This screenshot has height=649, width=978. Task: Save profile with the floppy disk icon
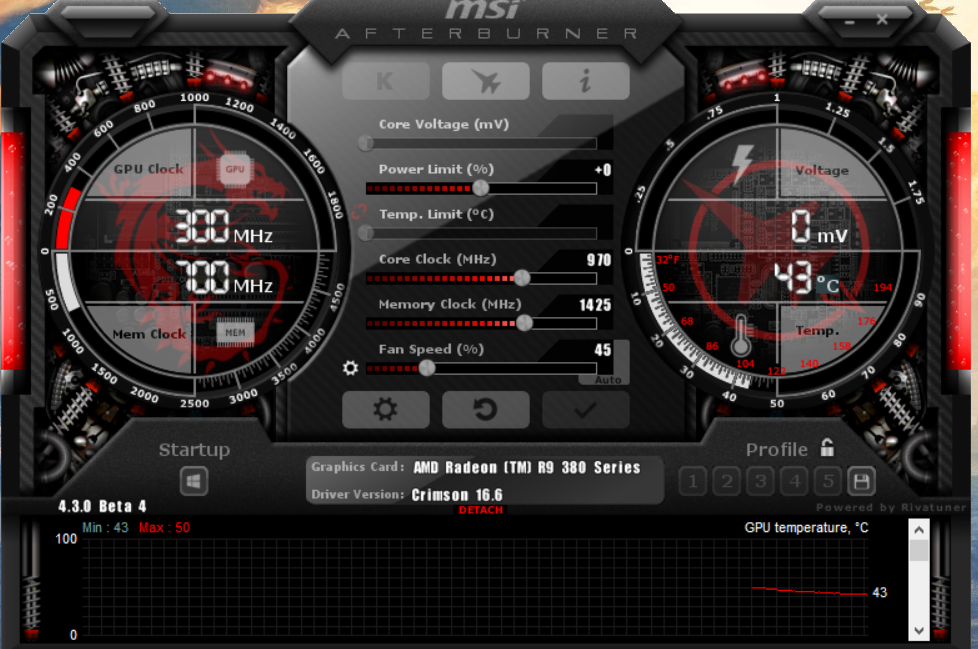pyautogui.click(x=861, y=481)
